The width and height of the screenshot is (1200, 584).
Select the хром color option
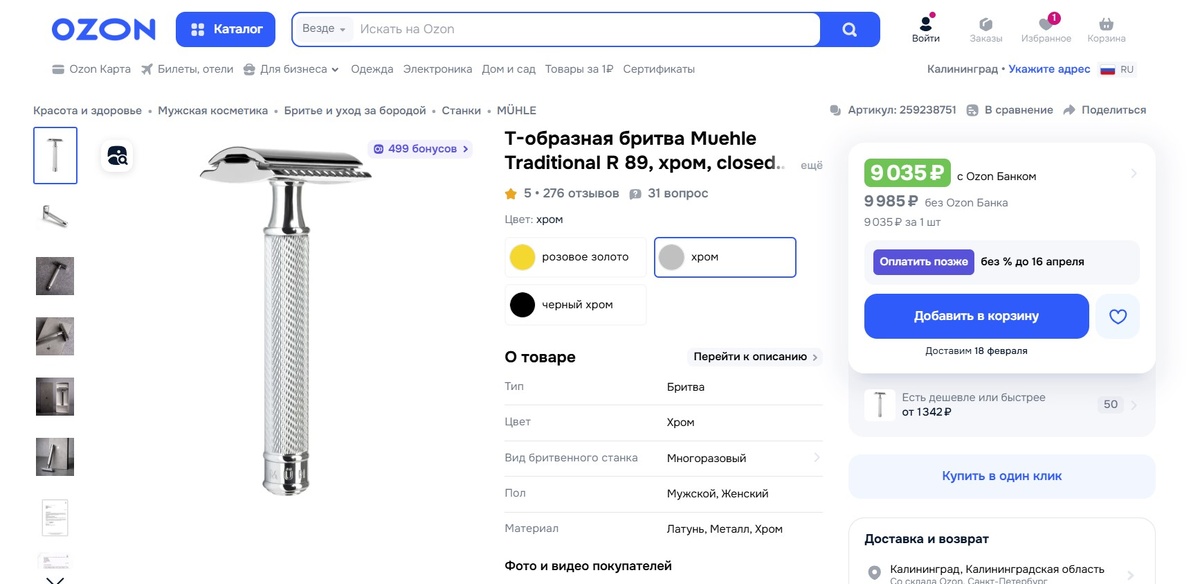[x=725, y=257]
